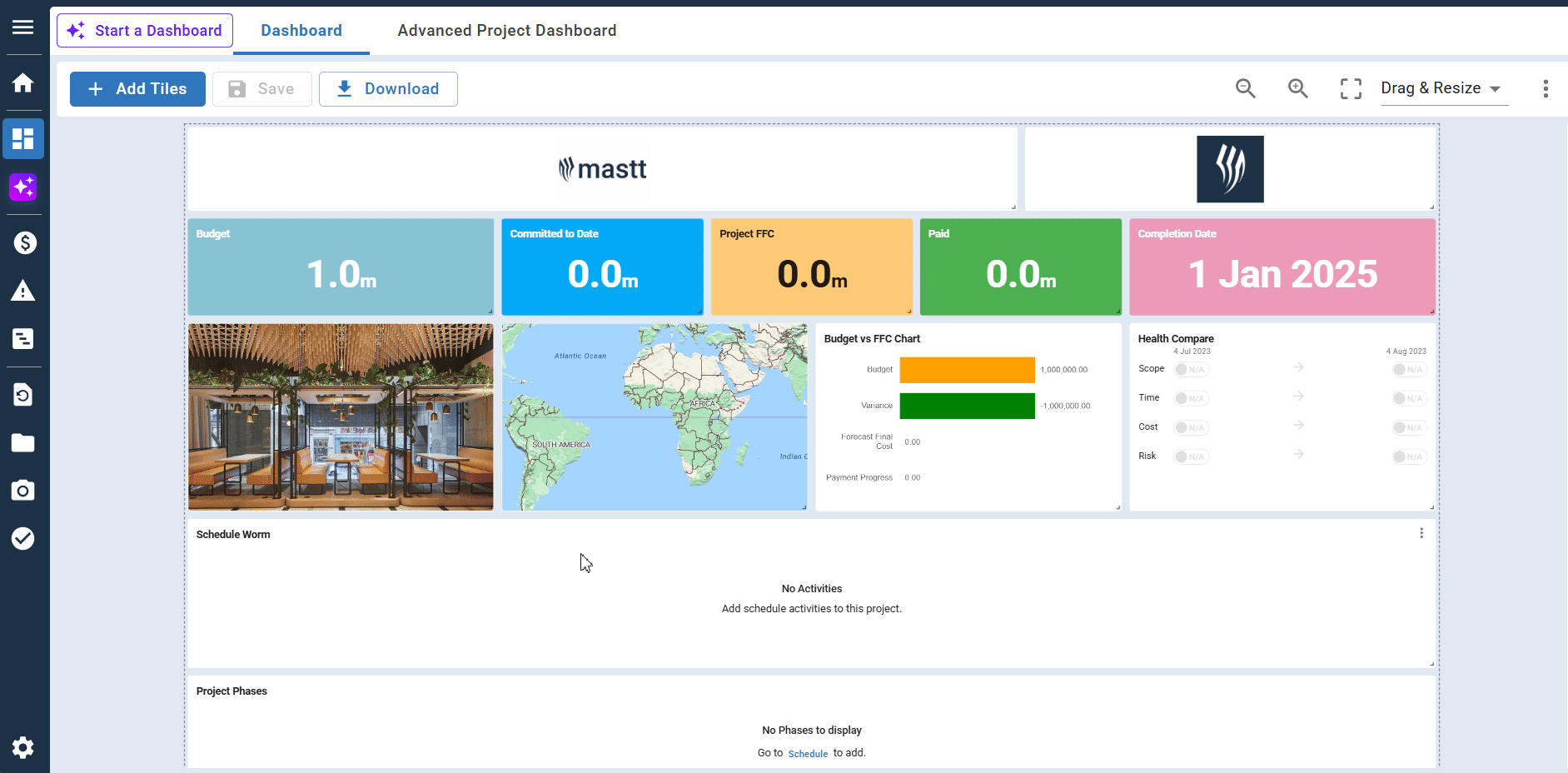The image size is (1568, 773).
Task: Toggle Risk N/A switch under 4 Jul 2023
Action: [x=1191, y=457]
